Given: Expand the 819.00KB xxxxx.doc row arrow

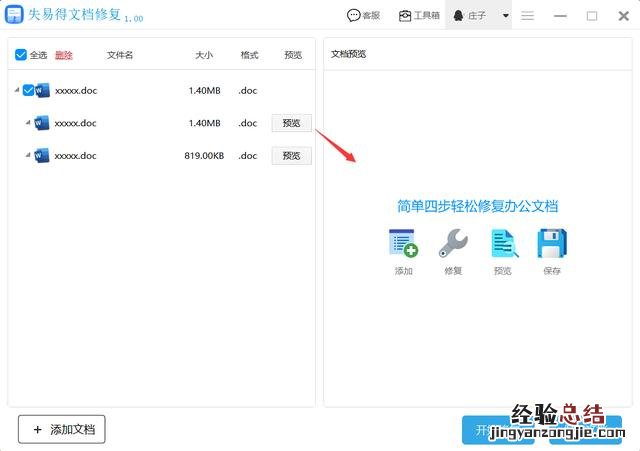Looking at the screenshot, I should pyautogui.click(x=27, y=156).
